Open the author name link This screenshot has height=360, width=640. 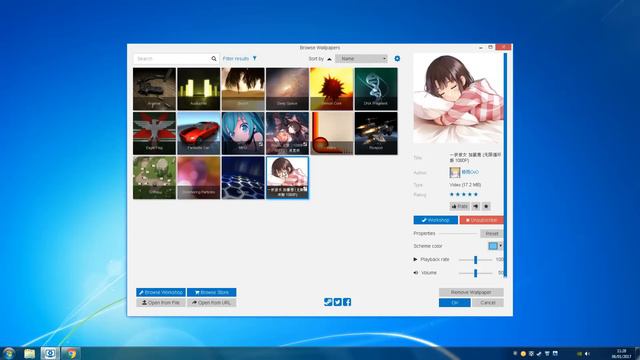[470, 172]
